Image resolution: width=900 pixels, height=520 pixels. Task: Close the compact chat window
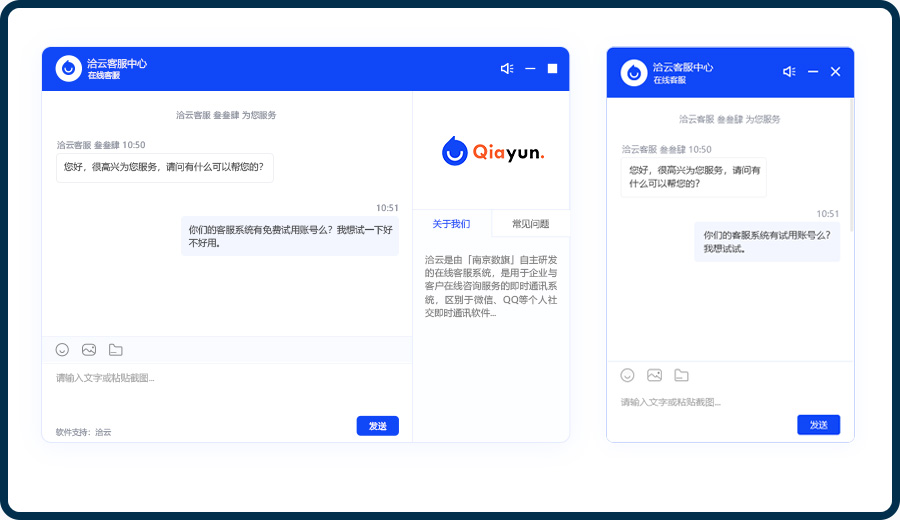pos(836,72)
